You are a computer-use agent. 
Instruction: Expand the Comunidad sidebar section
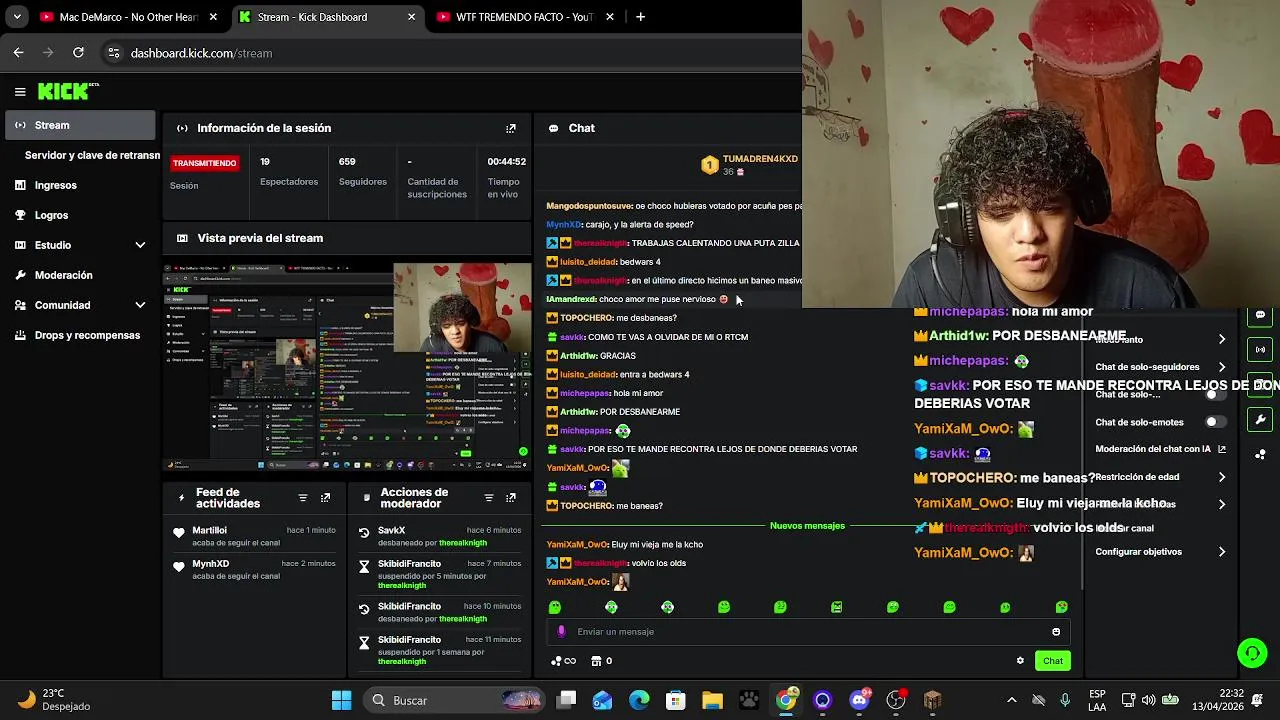click(x=140, y=305)
